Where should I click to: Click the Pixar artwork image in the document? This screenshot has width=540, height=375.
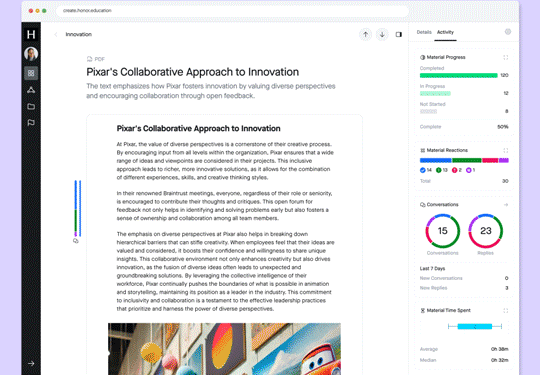tap(224, 349)
